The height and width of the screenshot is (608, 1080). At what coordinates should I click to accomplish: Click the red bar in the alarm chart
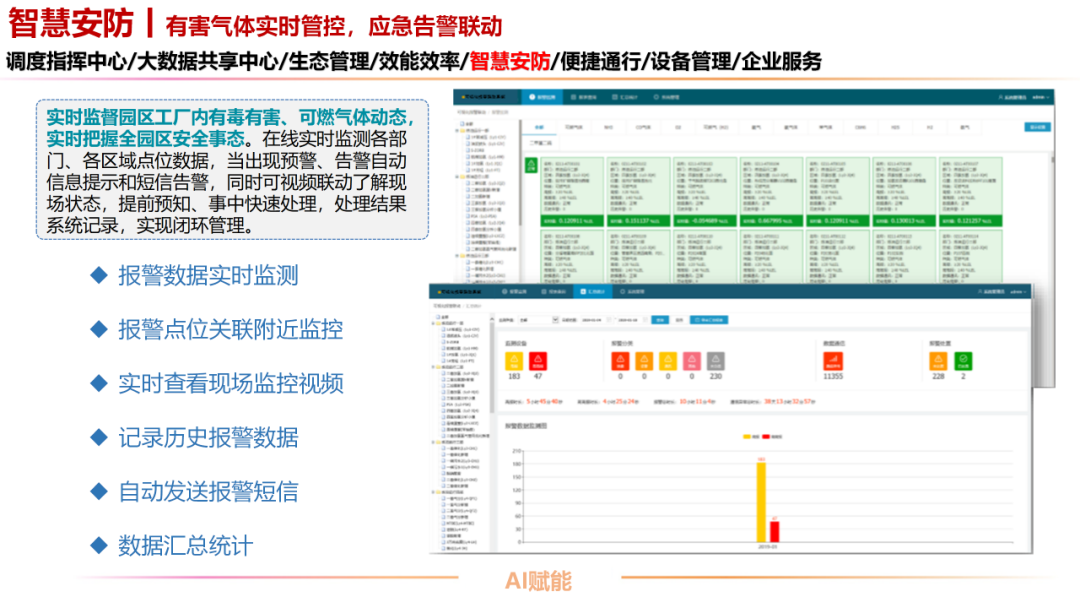tap(774, 532)
